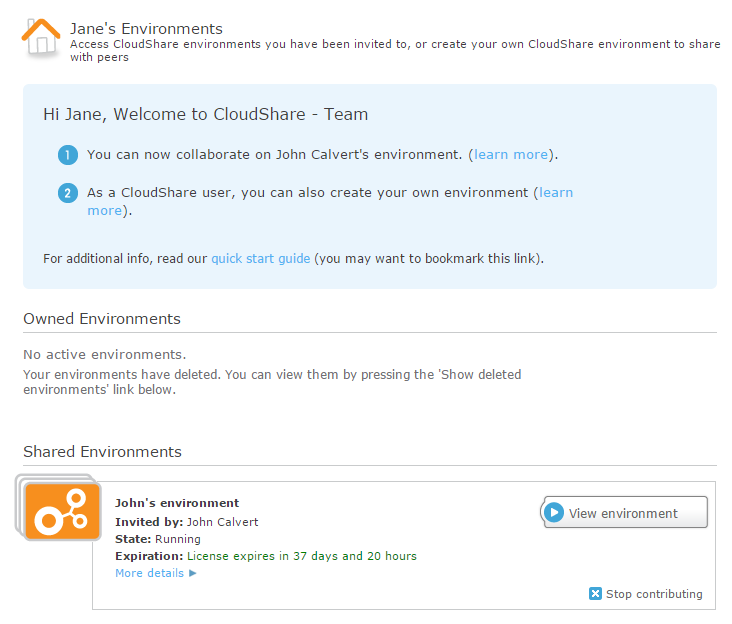The width and height of the screenshot is (732, 624).
Task: Expand the More details arrow
Action: [x=193, y=573]
